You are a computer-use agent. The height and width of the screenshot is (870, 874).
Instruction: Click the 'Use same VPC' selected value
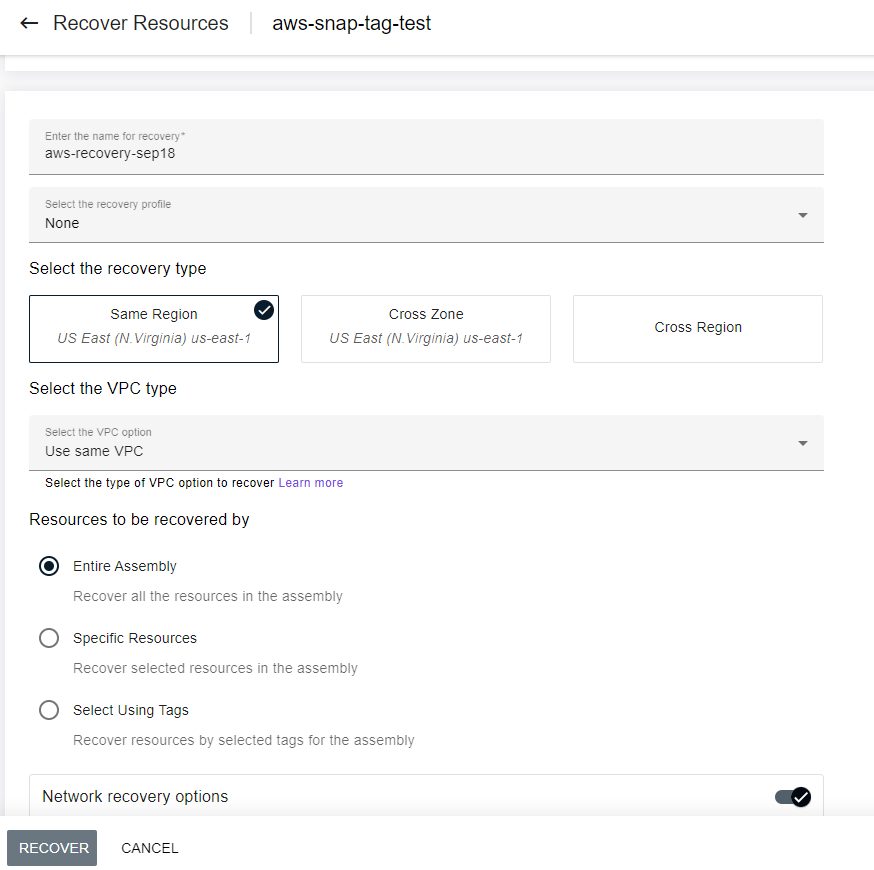94,451
